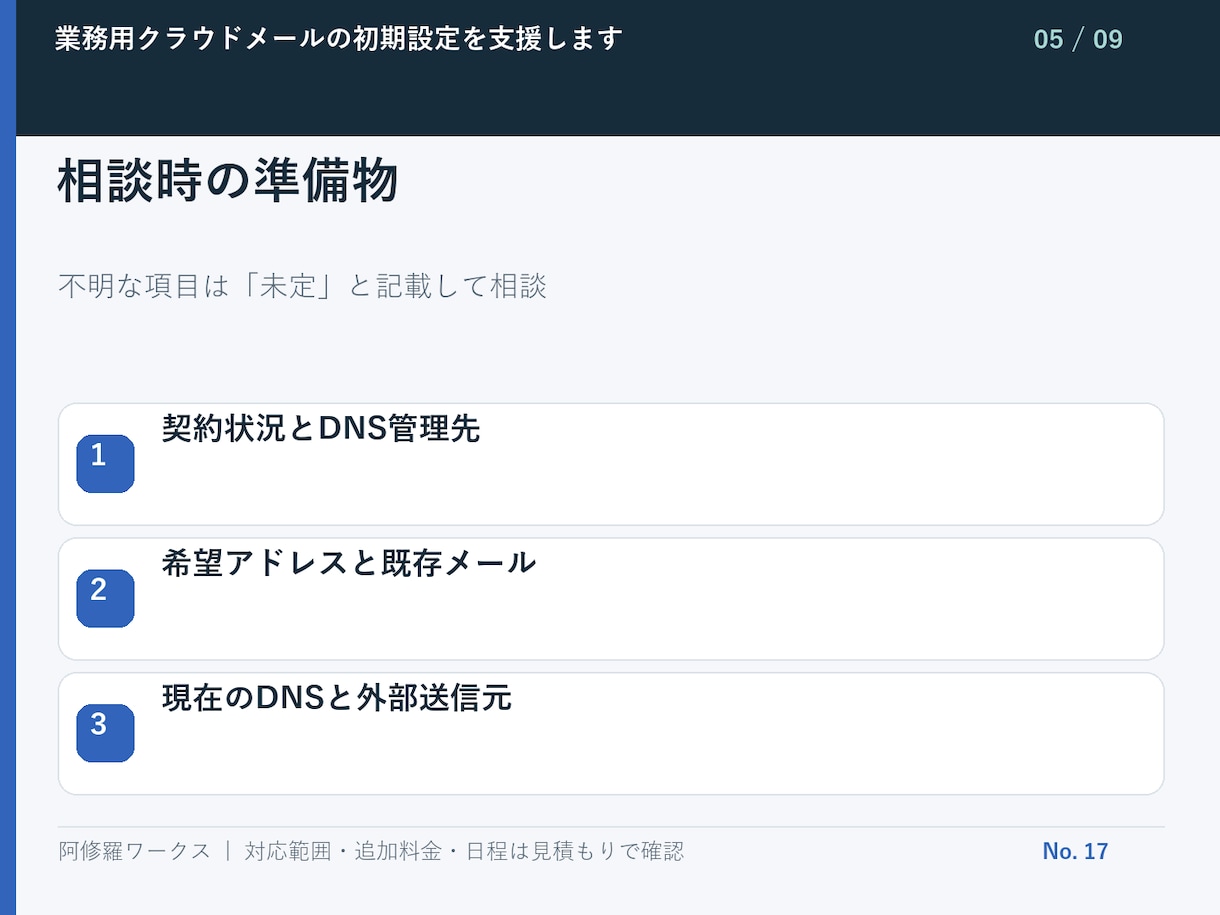Click footer note 対応範囲・追加料金・日程は見積もりで確認
The height and width of the screenshot is (915, 1220).
[464, 851]
